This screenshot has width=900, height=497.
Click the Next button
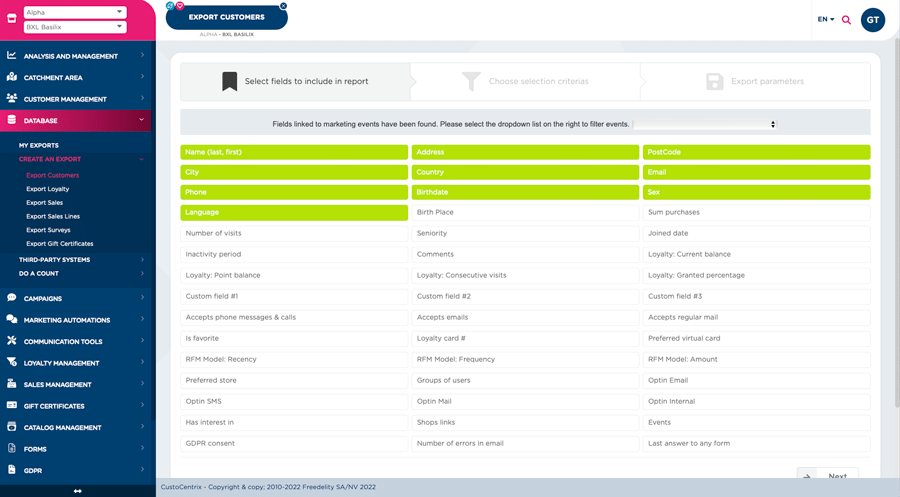(x=827, y=476)
